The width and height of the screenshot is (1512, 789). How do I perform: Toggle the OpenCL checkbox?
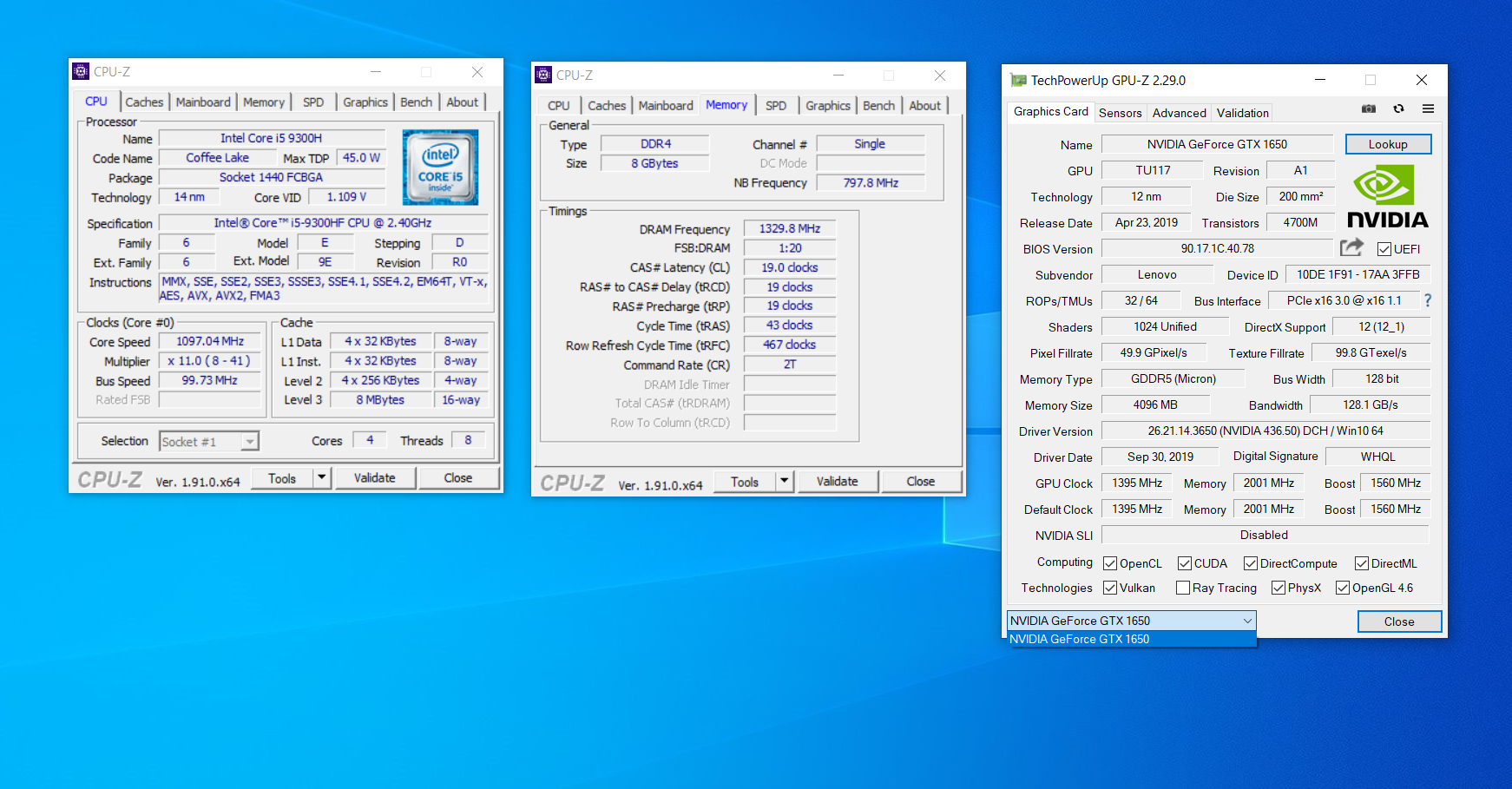1110,563
